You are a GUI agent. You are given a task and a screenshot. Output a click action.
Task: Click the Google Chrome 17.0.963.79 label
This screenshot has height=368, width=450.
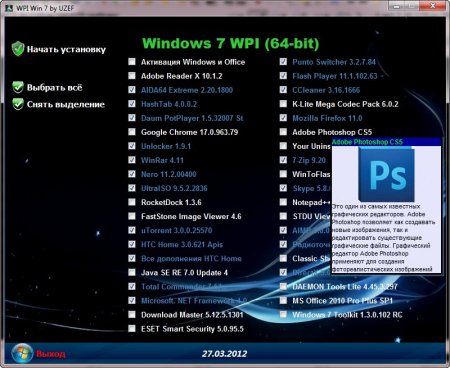coord(189,132)
